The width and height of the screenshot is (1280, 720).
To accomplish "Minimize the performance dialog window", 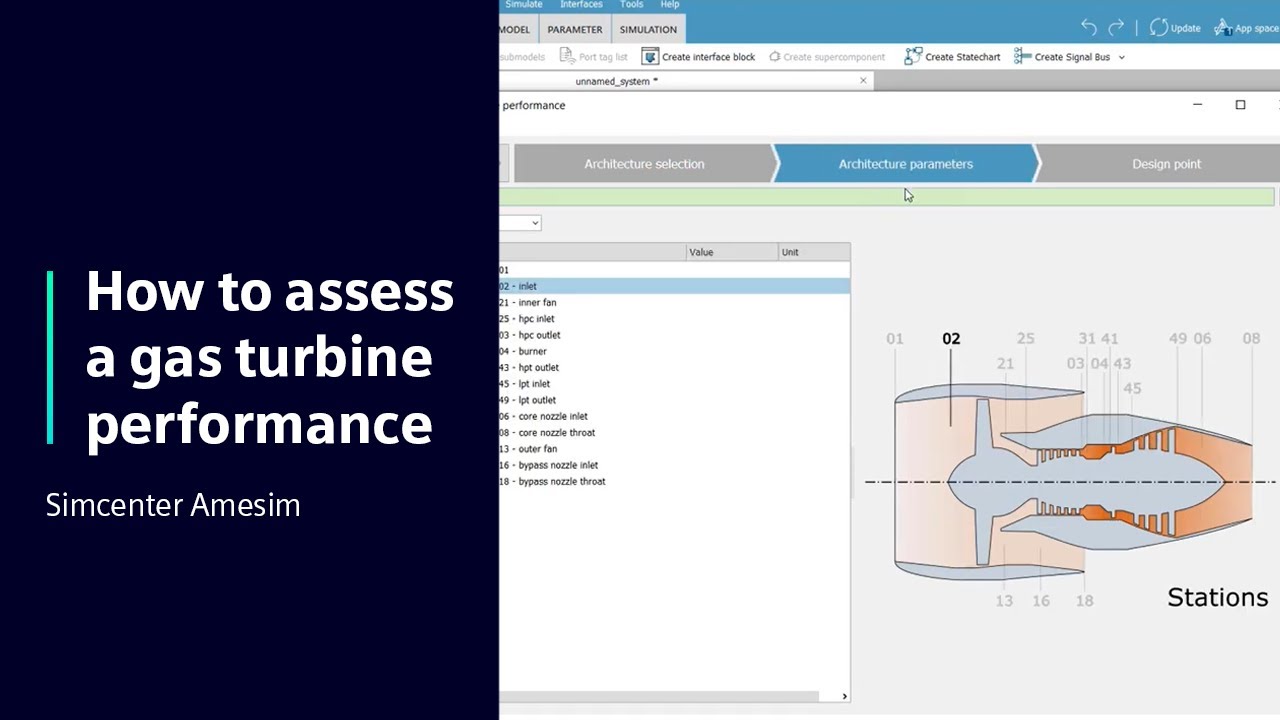I will 1197,105.
